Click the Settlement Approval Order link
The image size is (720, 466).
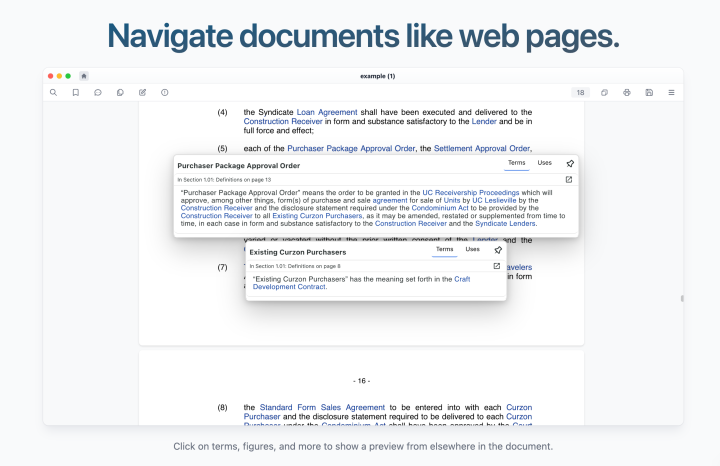pyautogui.click(x=482, y=148)
